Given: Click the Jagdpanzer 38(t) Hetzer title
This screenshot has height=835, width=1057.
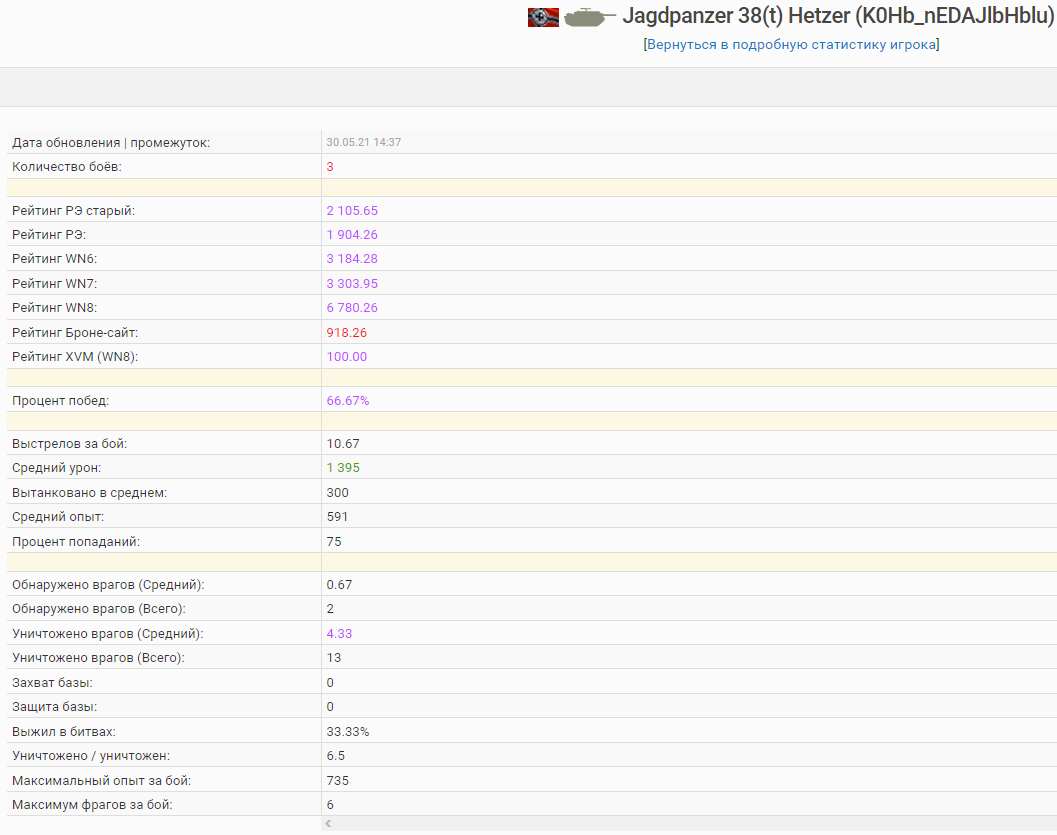Looking at the screenshot, I should pos(838,16).
